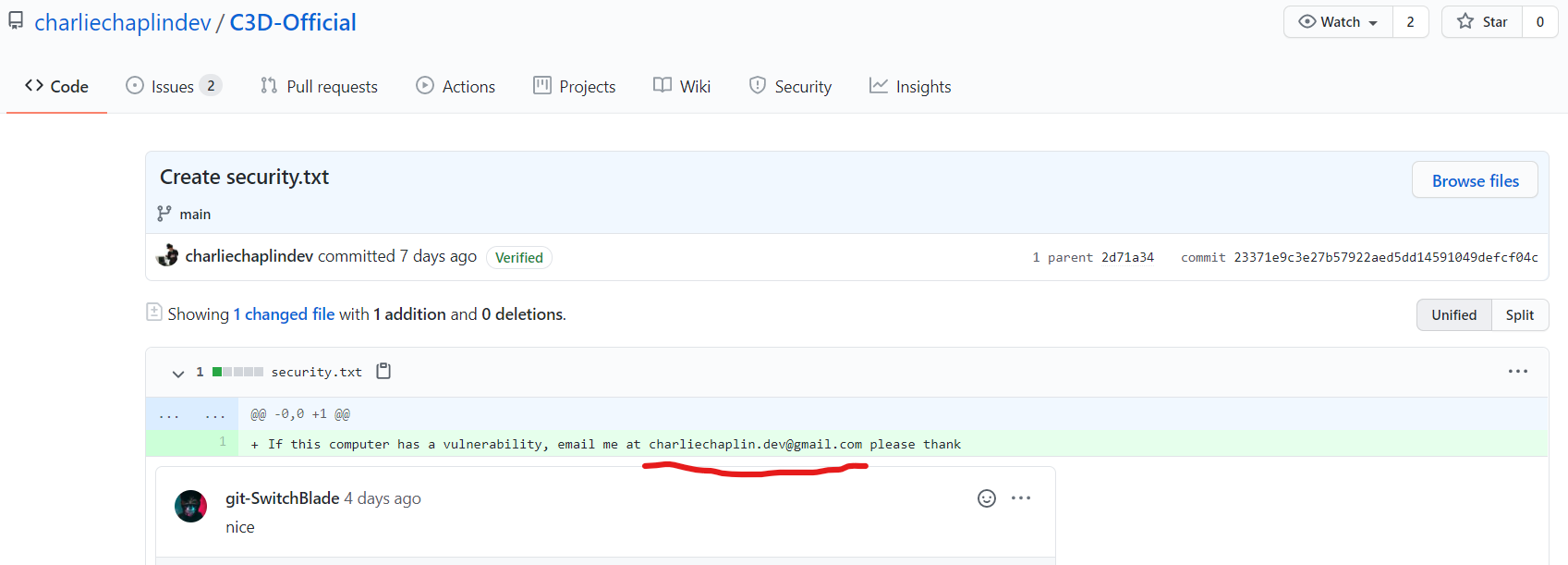Select the Unified diff view
The image size is (1568, 565).
pyautogui.click(x=1454, y=314)
